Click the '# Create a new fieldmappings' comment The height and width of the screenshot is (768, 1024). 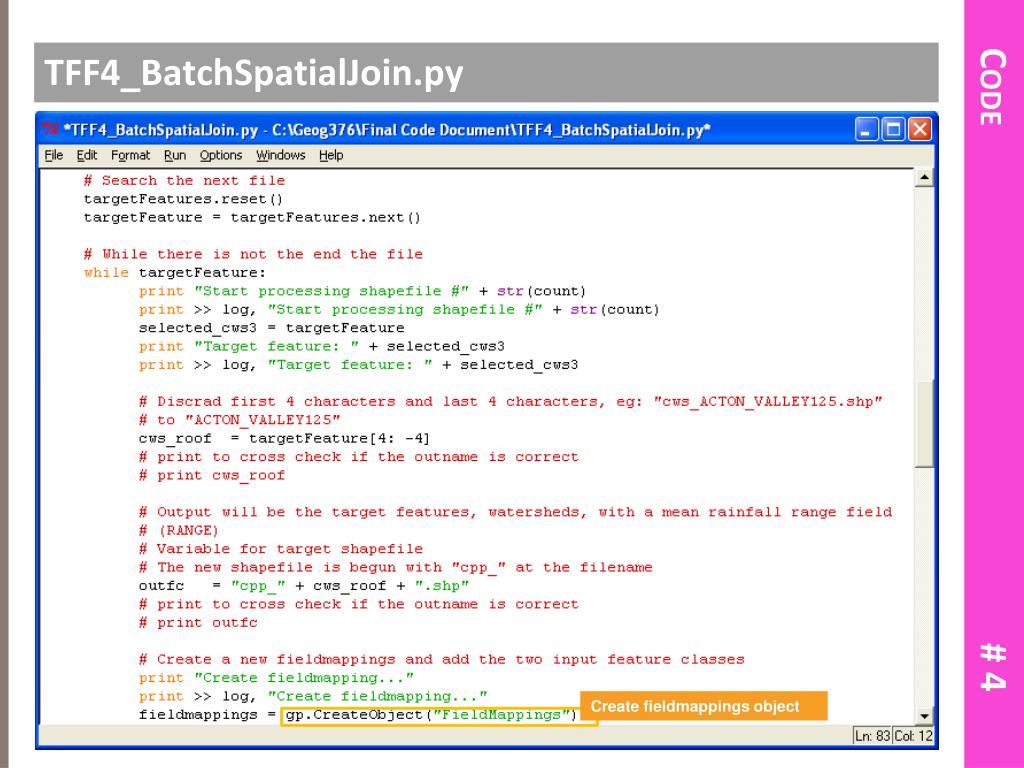point(441,660)
